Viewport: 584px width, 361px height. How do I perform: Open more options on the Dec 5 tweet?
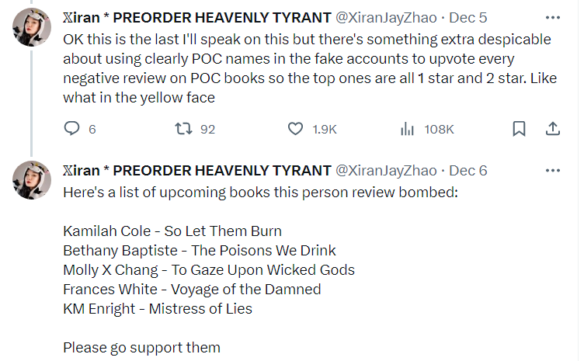[x=553, y=18]
